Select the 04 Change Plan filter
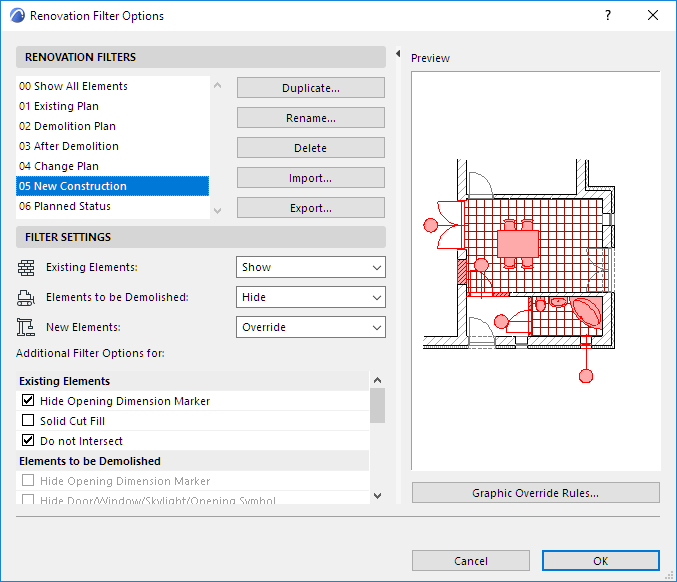677x582 pixels. coord(113,166)
